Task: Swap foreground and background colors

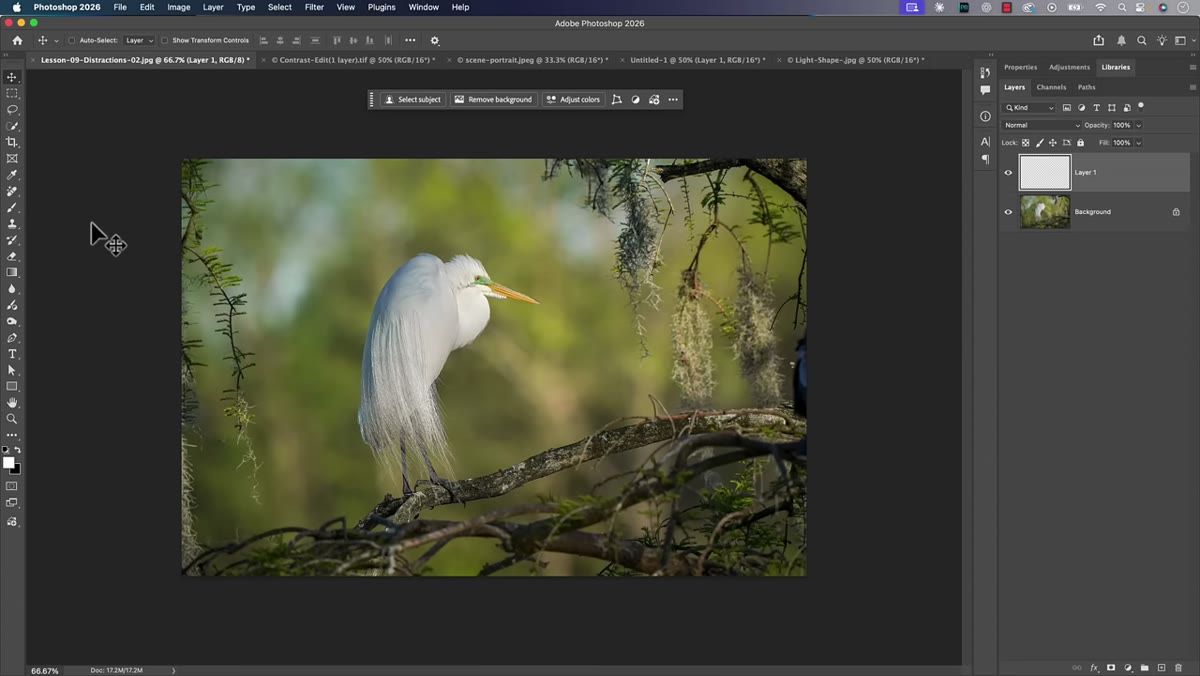Action: click(x=17, y=450)
